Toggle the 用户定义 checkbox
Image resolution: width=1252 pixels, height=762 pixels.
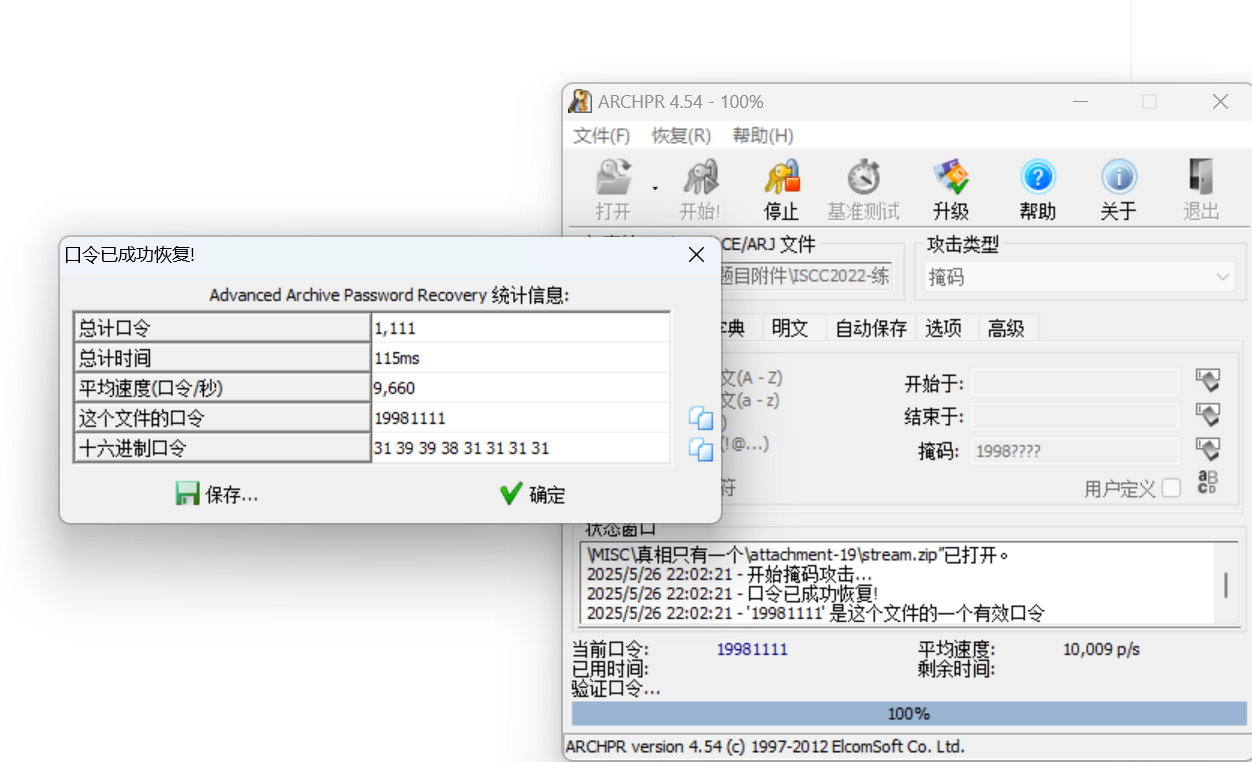pos(1171,488)
